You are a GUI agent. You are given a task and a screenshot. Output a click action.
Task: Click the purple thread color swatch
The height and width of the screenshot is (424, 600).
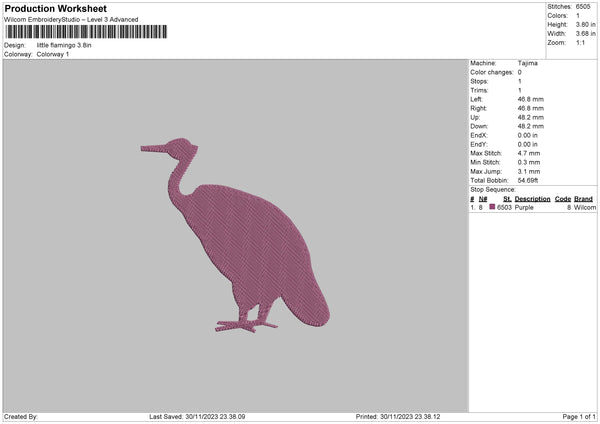(491, 207)
